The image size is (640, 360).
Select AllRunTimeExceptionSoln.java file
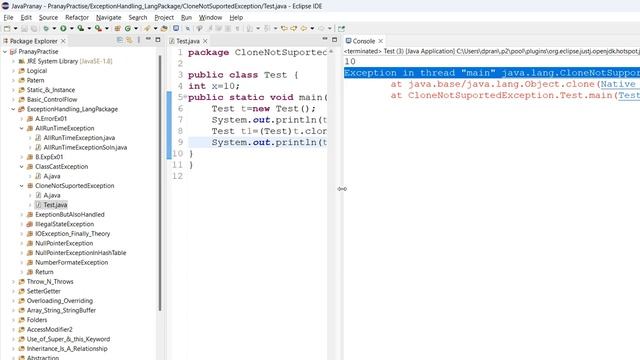85,147
